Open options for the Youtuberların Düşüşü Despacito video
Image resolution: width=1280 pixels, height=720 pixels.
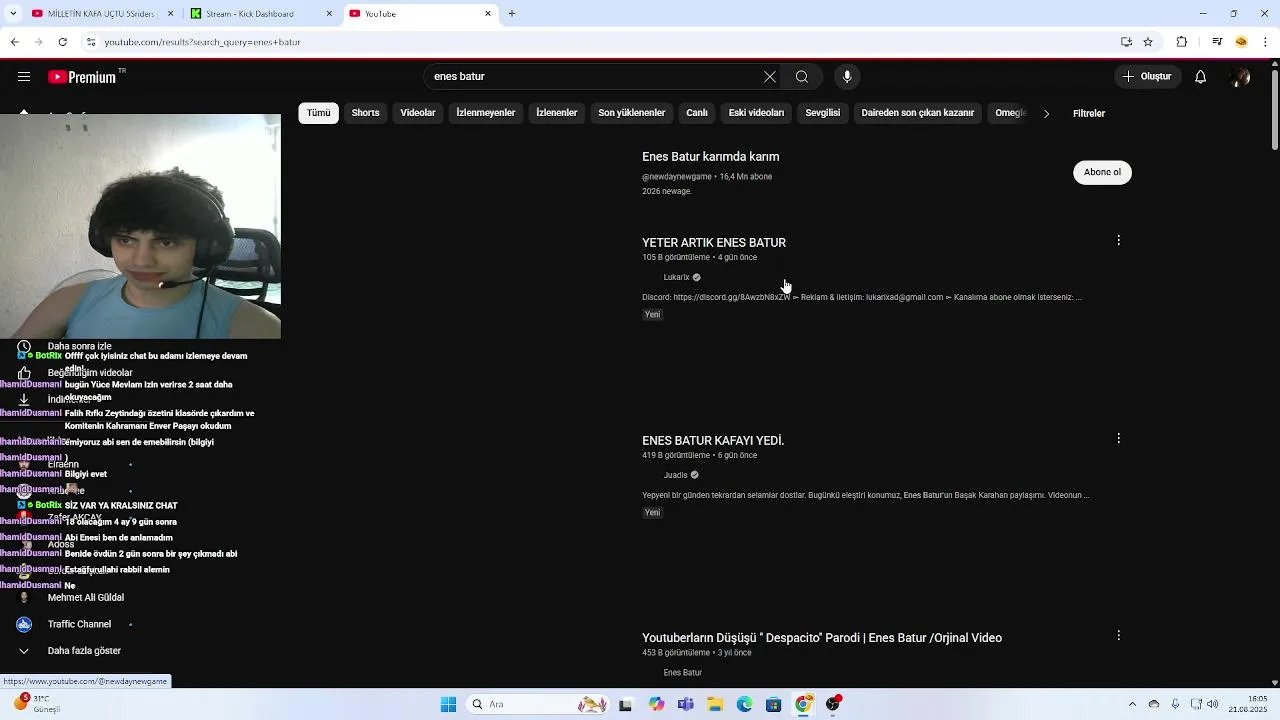point(1118,635)
